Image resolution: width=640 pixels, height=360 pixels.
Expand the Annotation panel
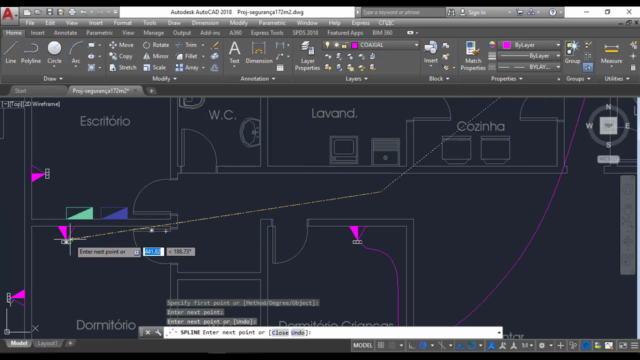pyautogui.click(x=258, y=79)
